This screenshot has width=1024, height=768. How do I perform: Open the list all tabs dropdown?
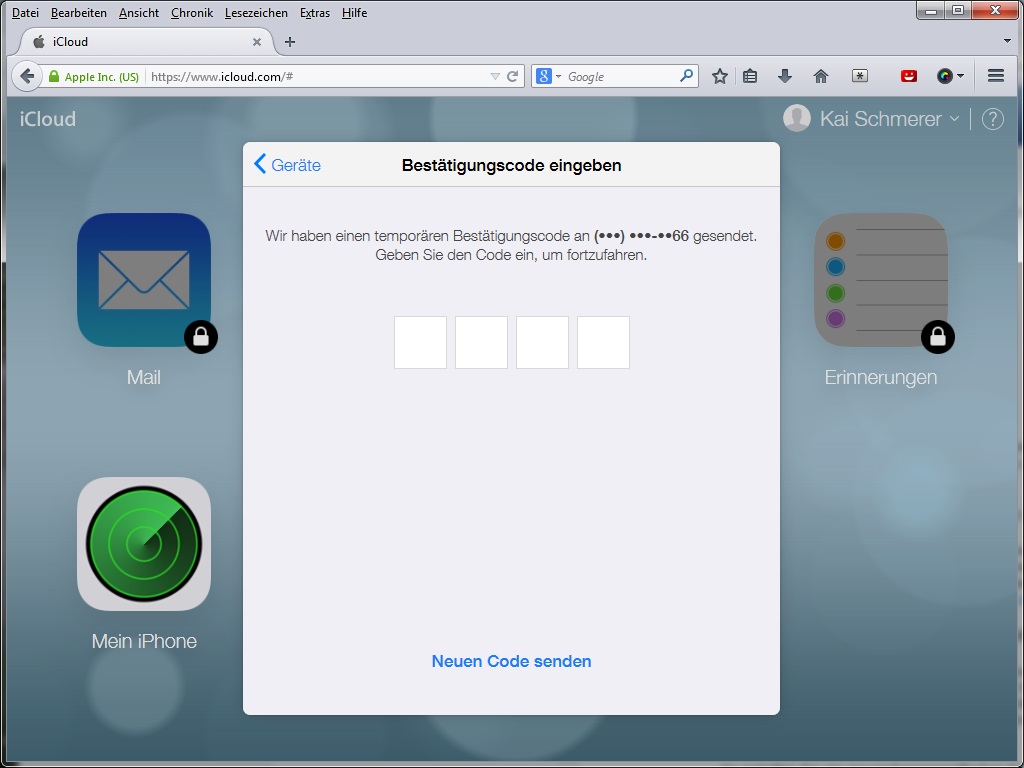coord(1007,41)
